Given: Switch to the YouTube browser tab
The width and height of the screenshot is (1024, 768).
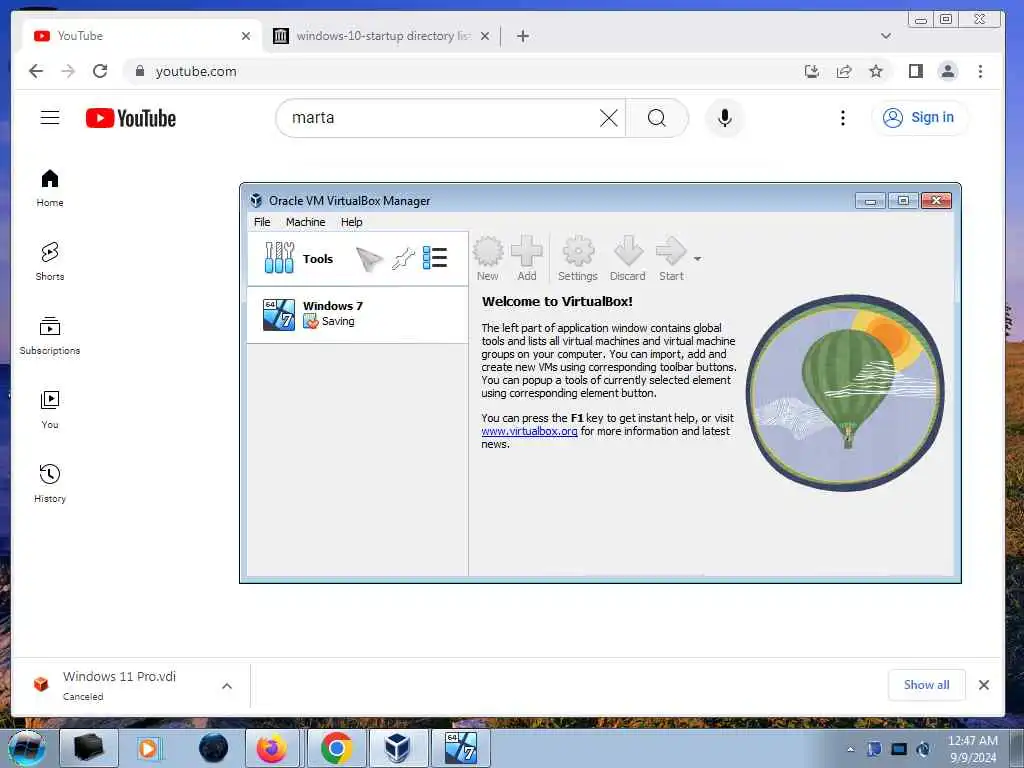Looking at the screenshot, I should click(142, 36).
